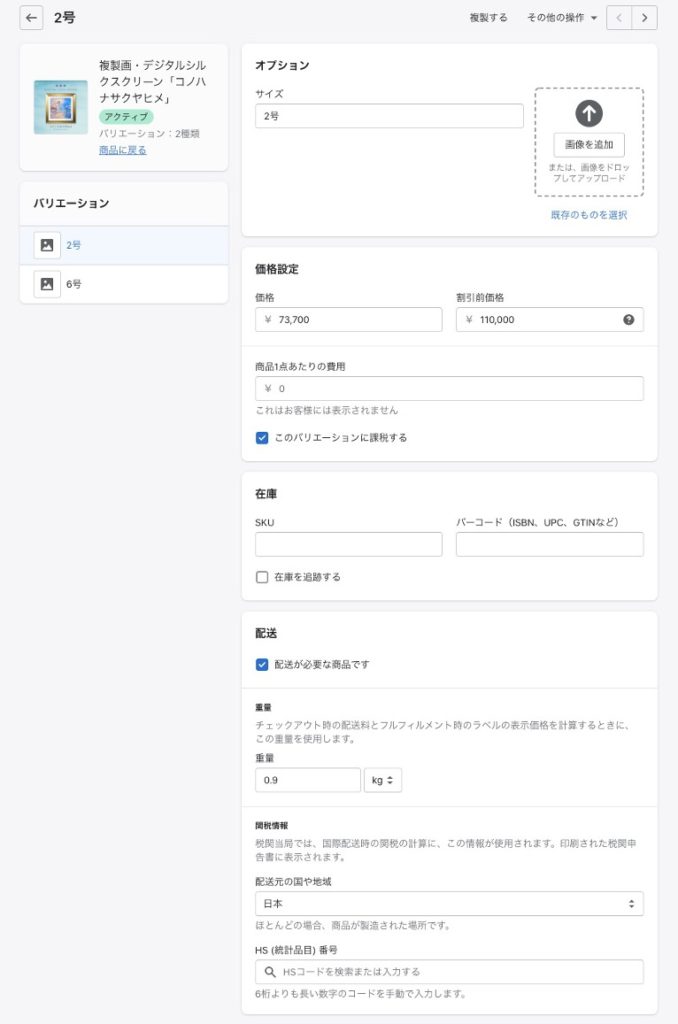Click the SKU input field
This screenshot has height=1024, width=678.
pos(348,544)
